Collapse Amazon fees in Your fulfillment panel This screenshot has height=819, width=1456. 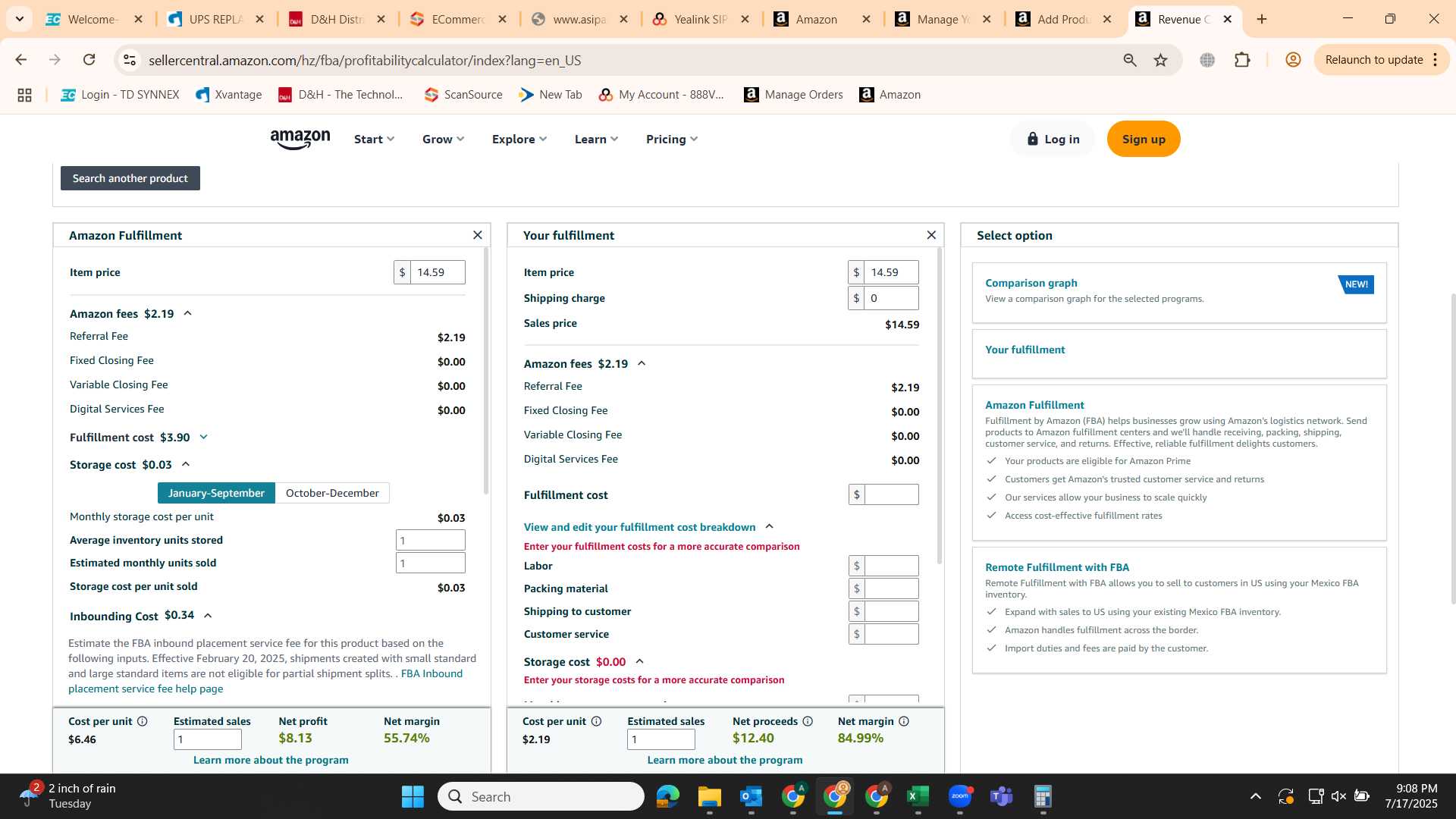[642, 363]
